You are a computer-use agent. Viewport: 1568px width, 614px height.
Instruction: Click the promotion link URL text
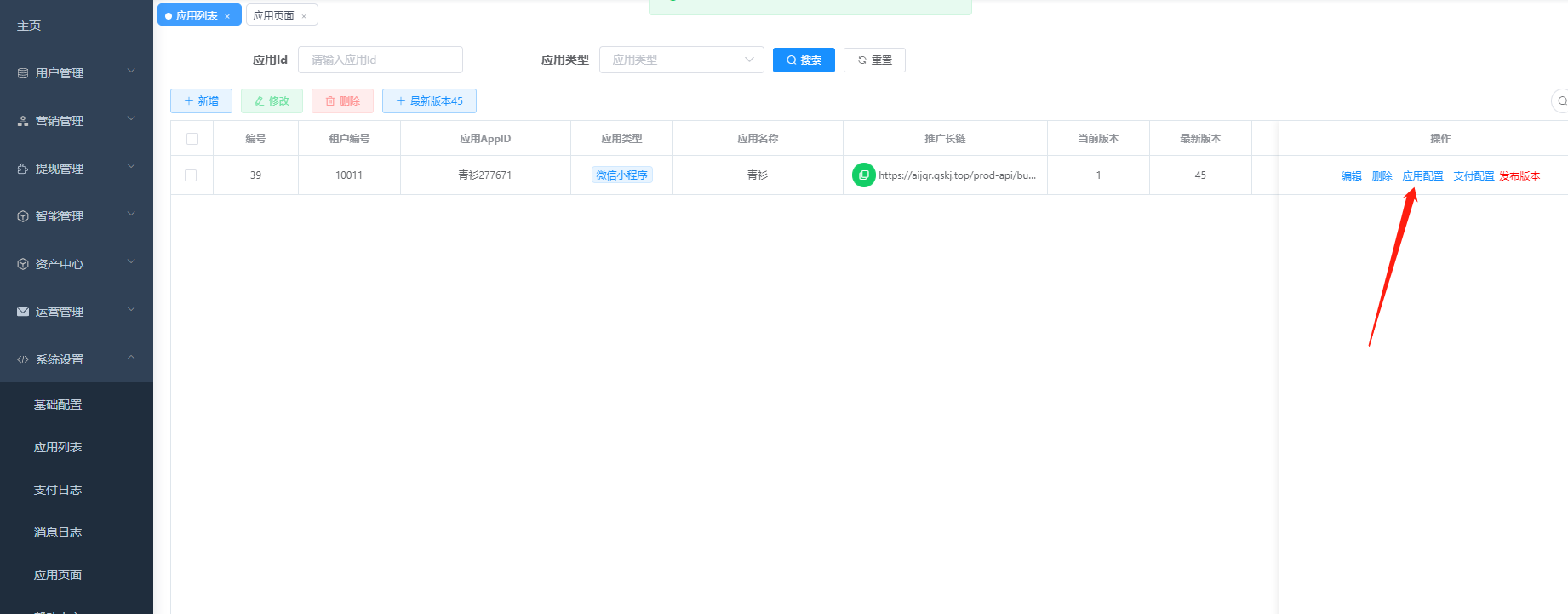coord(957,175)
